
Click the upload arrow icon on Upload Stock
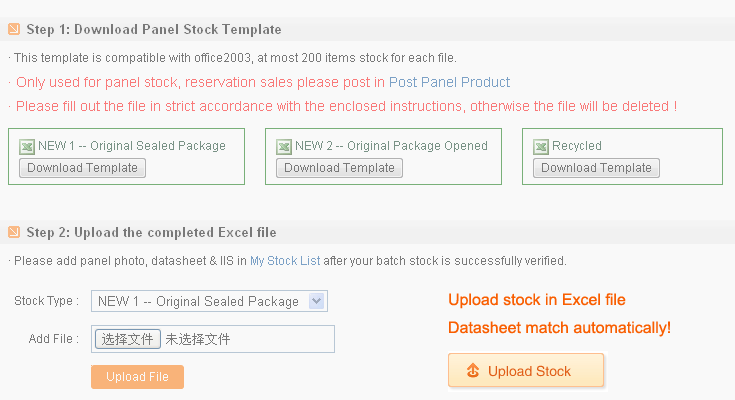(x=472, y=371)
